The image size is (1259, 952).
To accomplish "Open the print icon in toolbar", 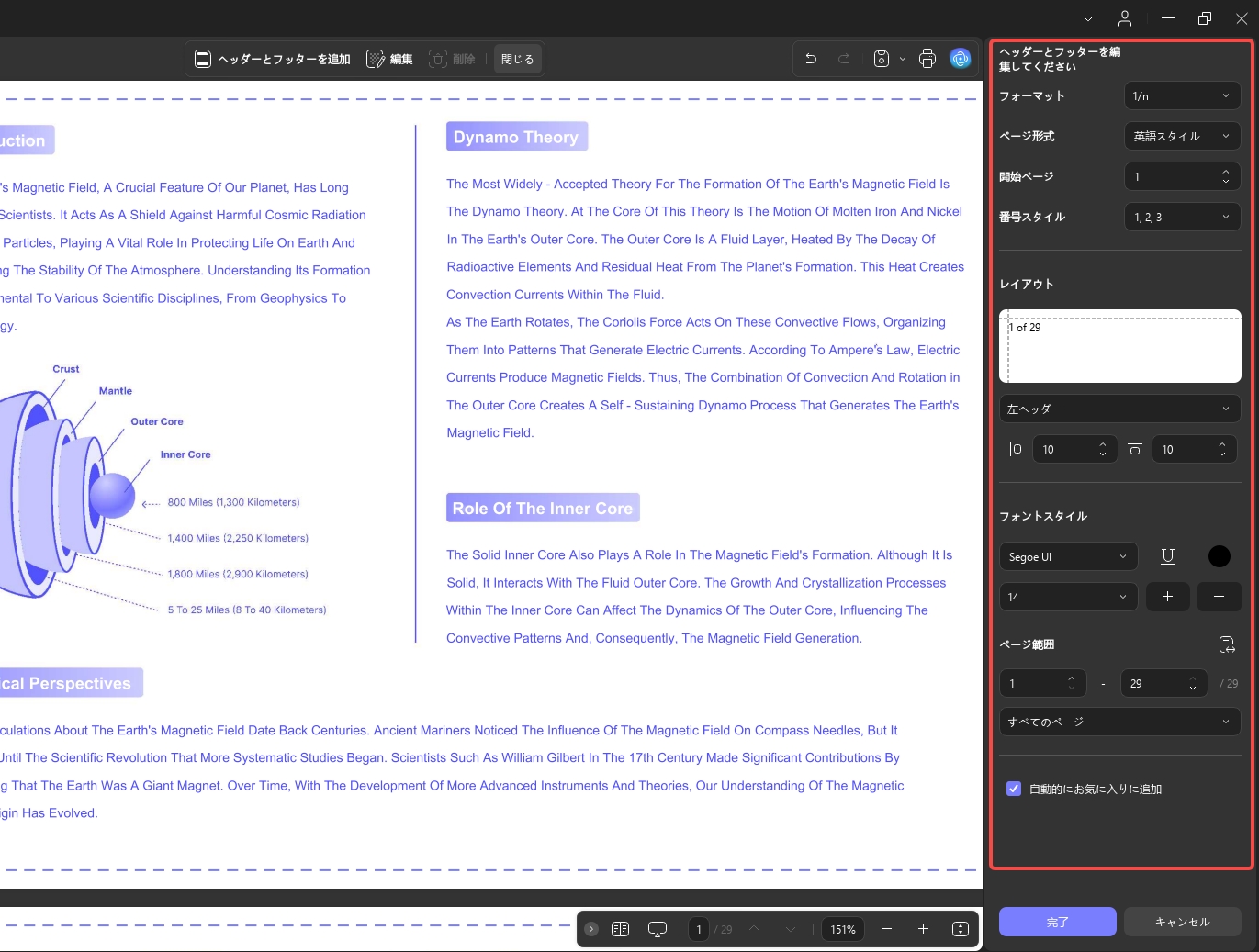I will (x=927, y=59).
